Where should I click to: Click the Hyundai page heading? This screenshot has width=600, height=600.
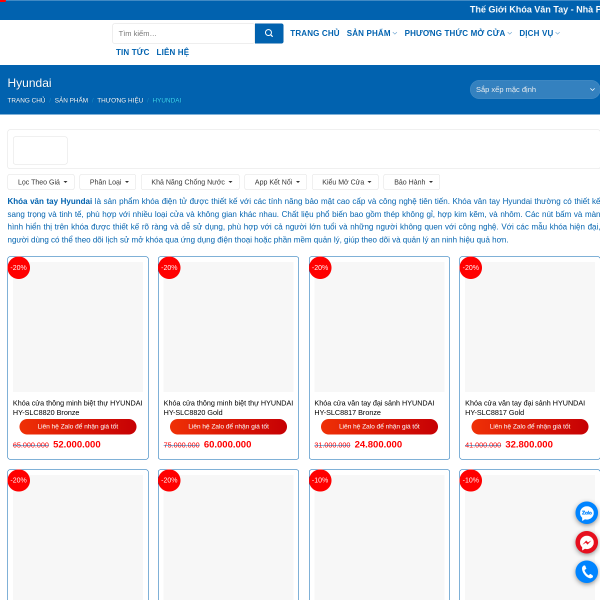pos(29,83)
